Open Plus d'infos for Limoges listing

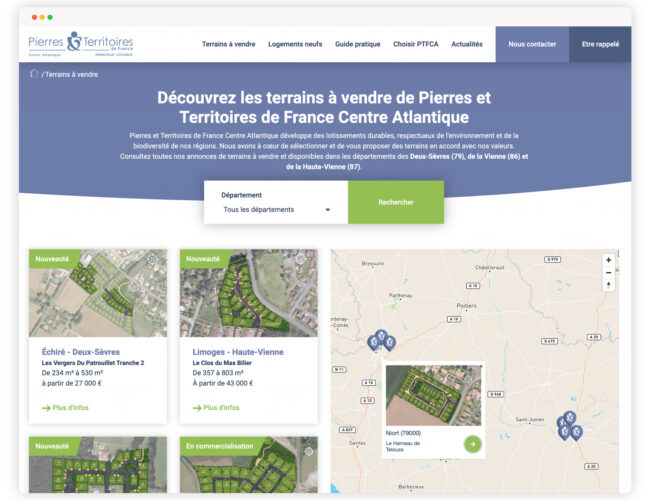[216, 408]
